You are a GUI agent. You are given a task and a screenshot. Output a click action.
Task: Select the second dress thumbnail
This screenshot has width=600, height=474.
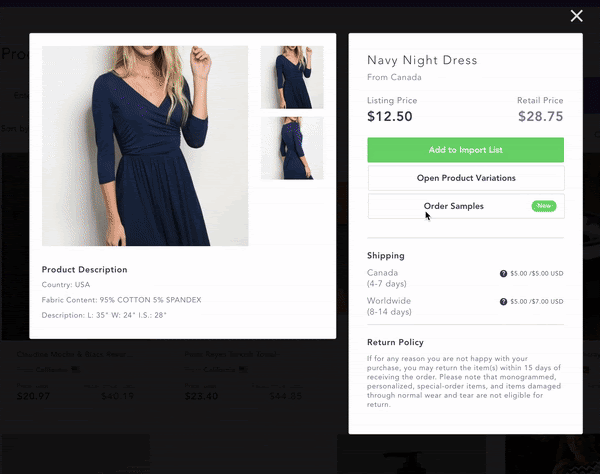292,148
